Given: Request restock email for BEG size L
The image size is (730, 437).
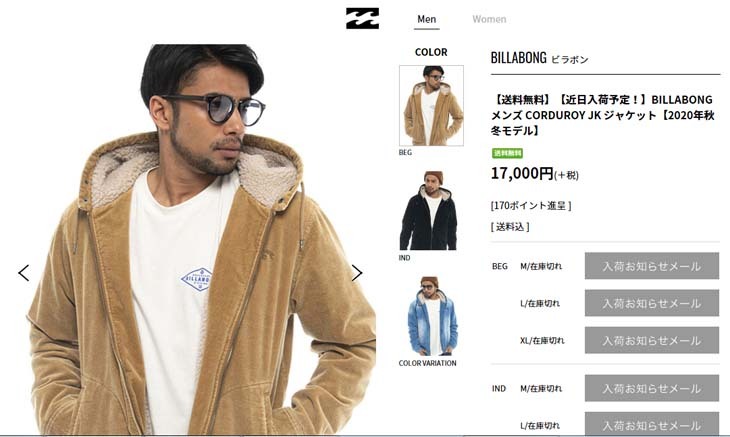Looking at the screenshot, I should (652, 303).
